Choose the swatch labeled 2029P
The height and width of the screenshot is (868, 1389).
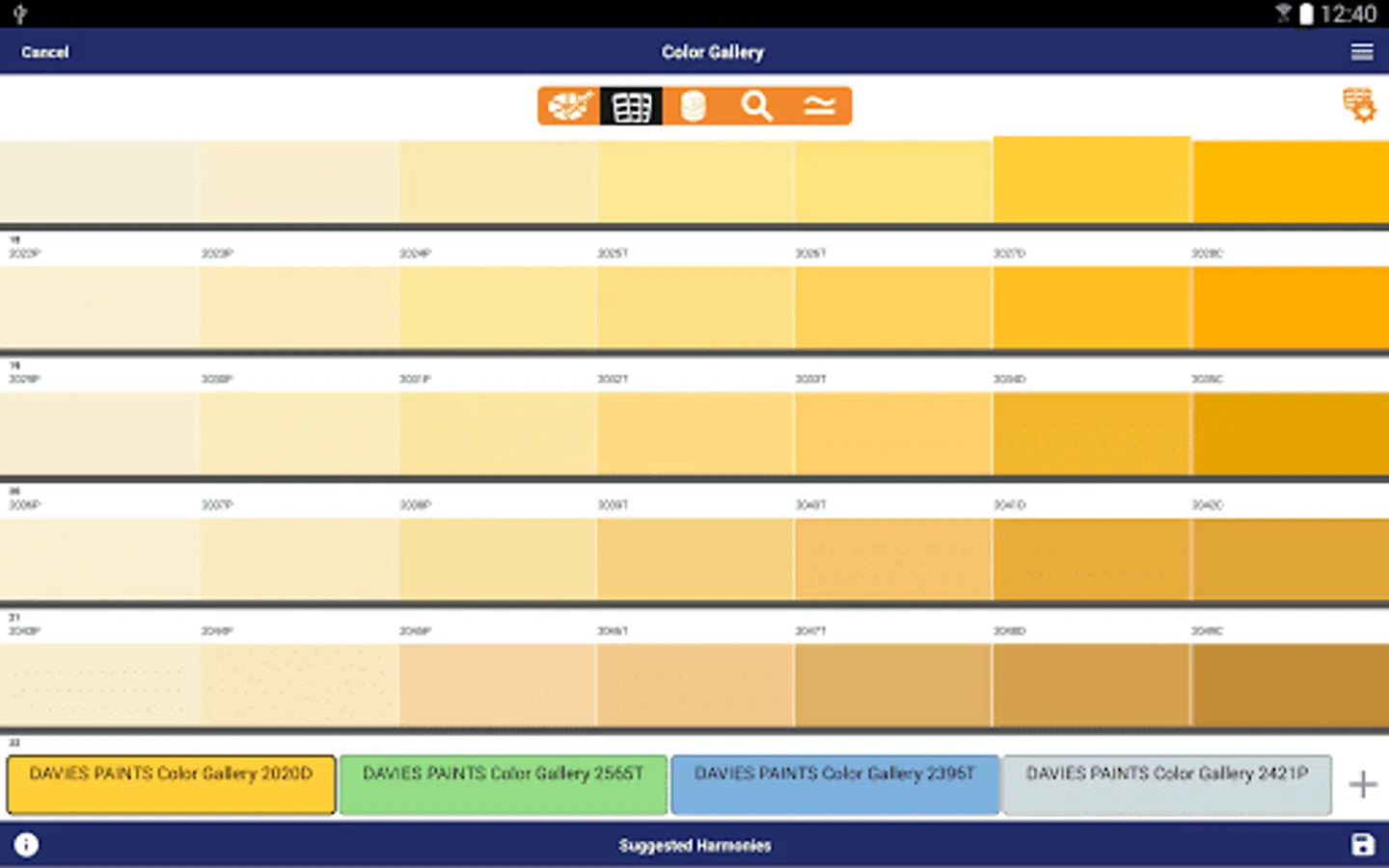click(x=99, y=434)
